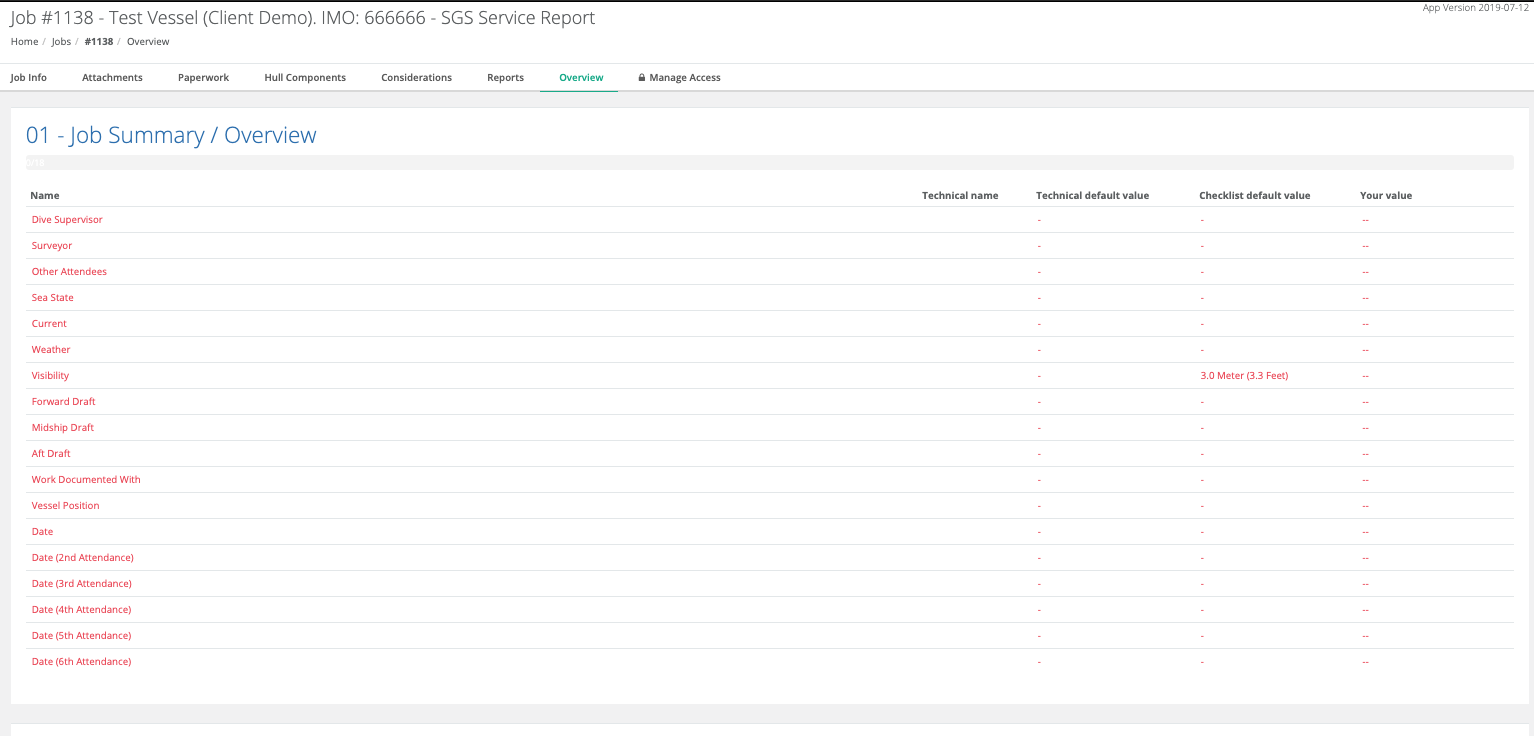This screenshot has width=1534, height=736.
Task: Click the Date (2nd Attendance) link
Action: (82, 557)
